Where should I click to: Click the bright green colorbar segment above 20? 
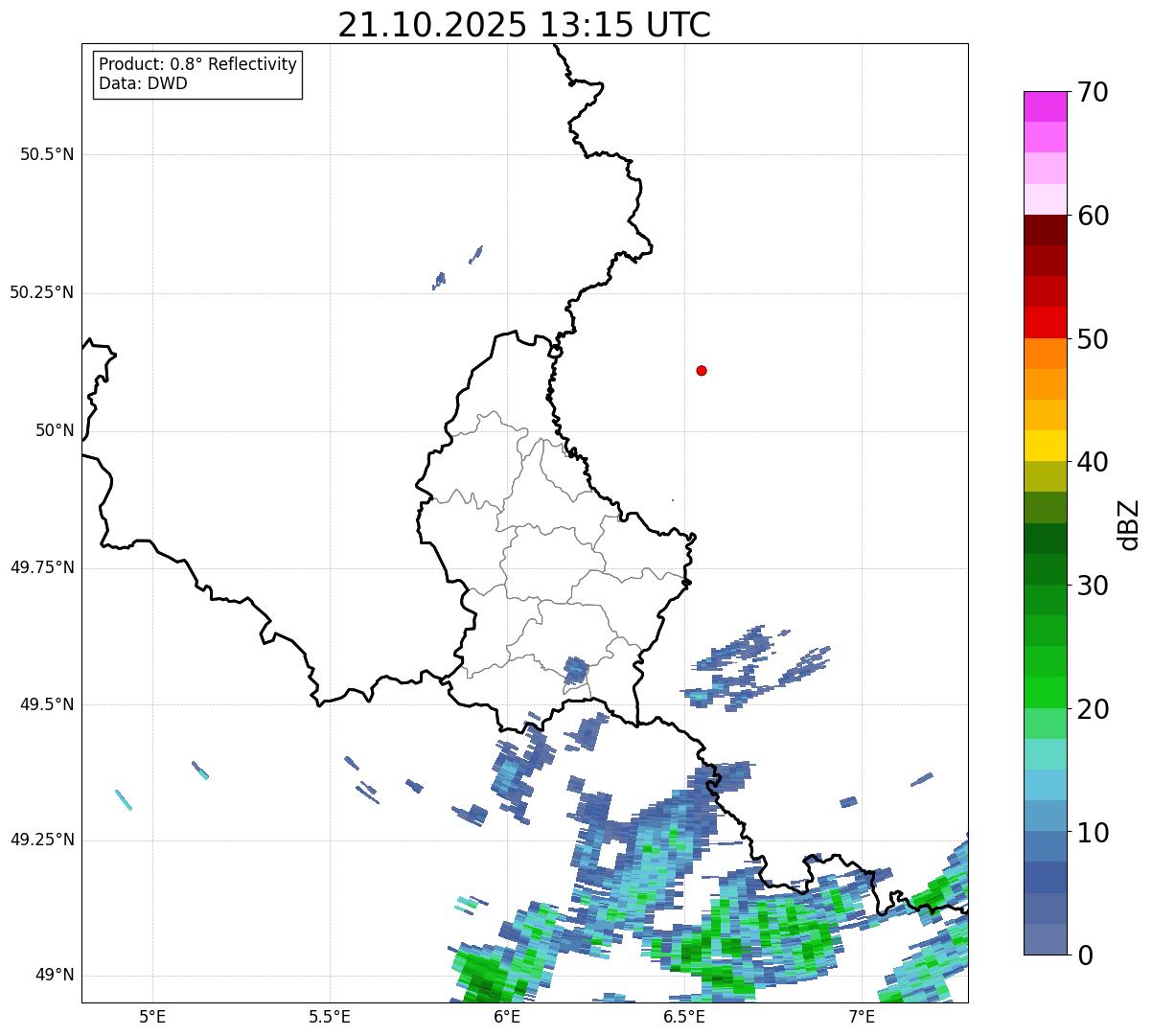coord(1045,693)
